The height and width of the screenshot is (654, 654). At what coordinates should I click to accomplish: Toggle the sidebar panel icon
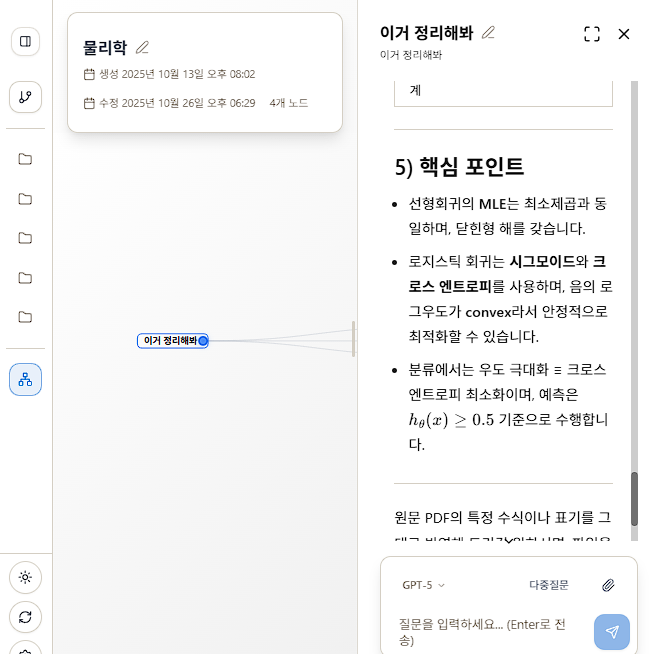coord(25,41)
